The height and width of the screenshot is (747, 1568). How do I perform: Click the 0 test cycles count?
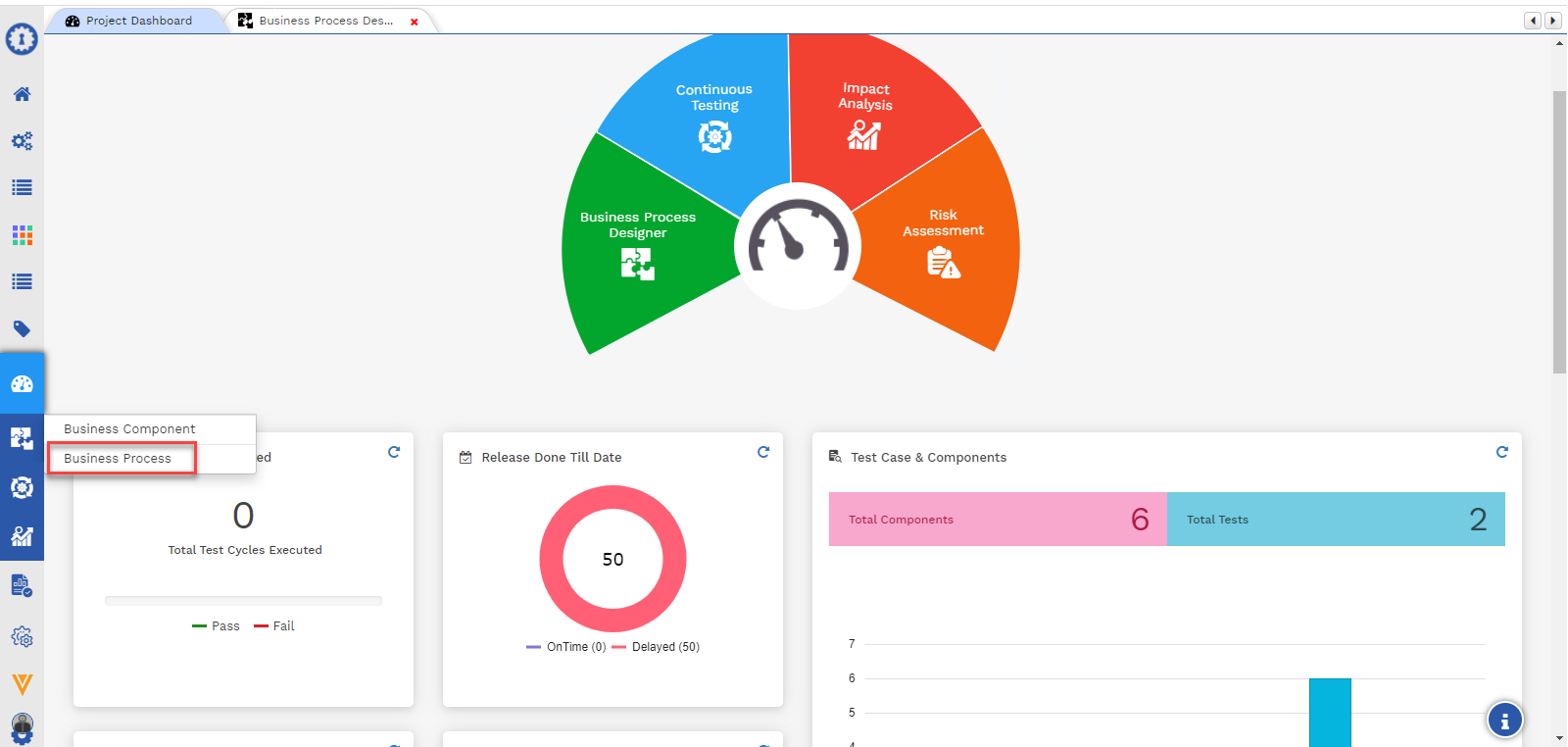coord(243,516)
